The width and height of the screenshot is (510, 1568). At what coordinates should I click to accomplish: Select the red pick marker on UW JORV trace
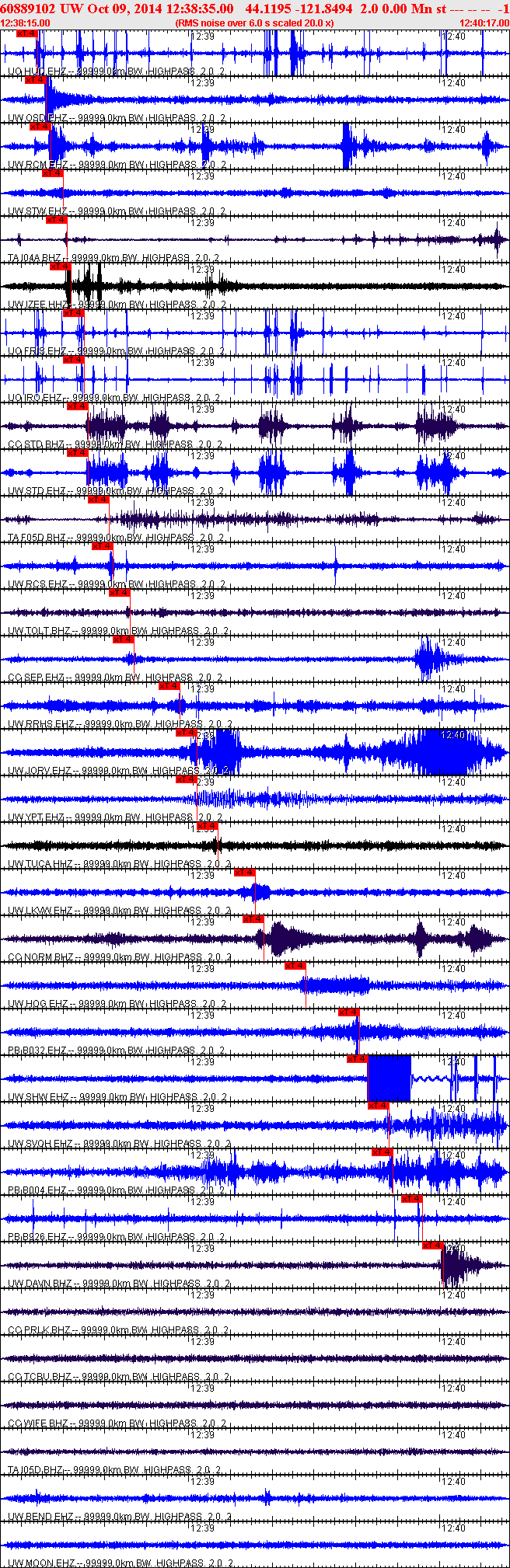pos(186,733)
